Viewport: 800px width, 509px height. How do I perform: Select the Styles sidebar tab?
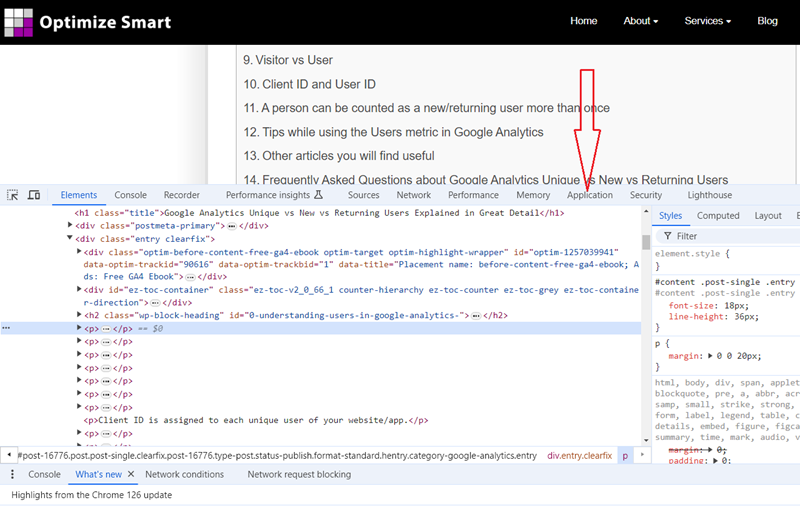point(670,216)
